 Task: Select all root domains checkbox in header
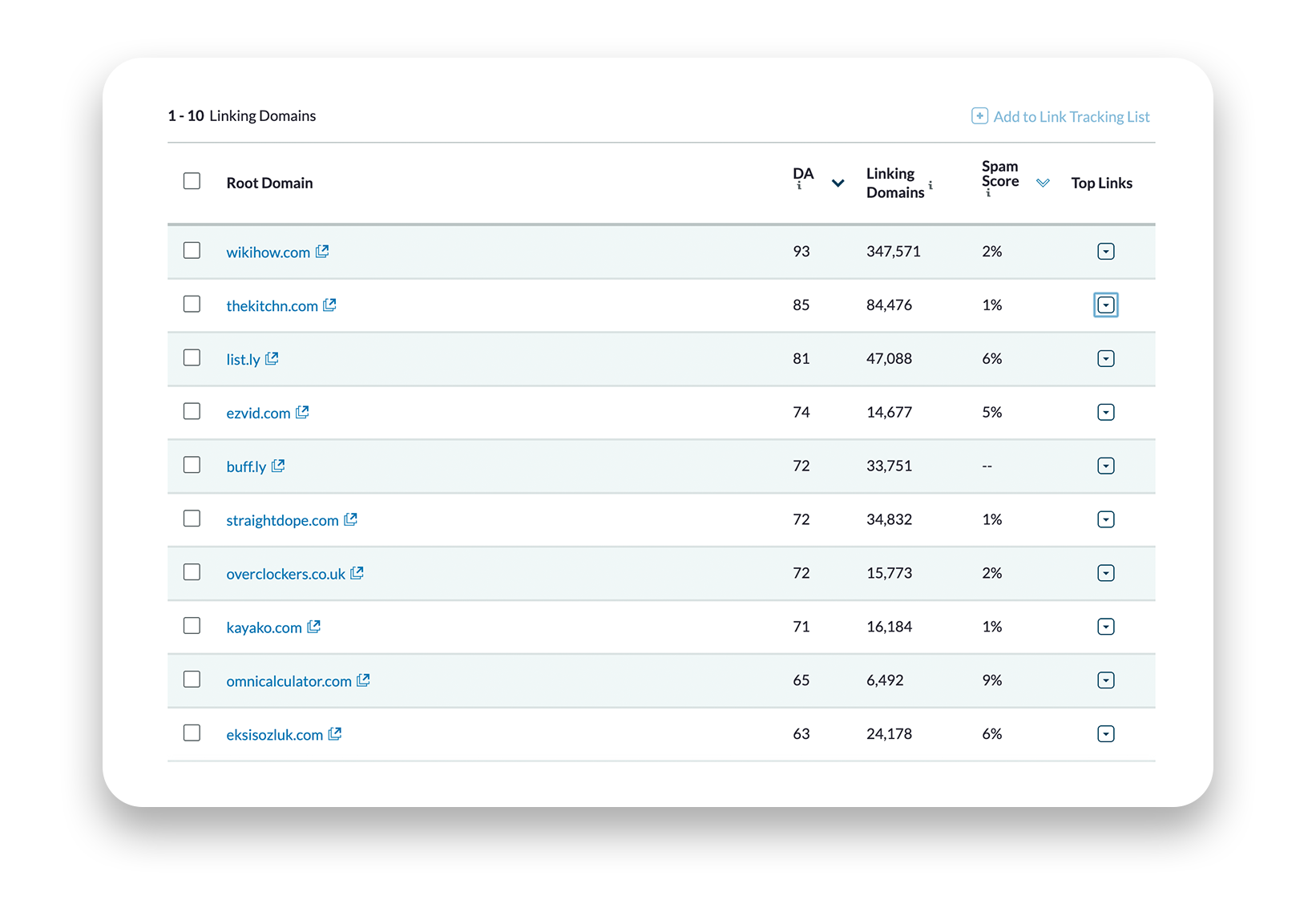(192, 181)
